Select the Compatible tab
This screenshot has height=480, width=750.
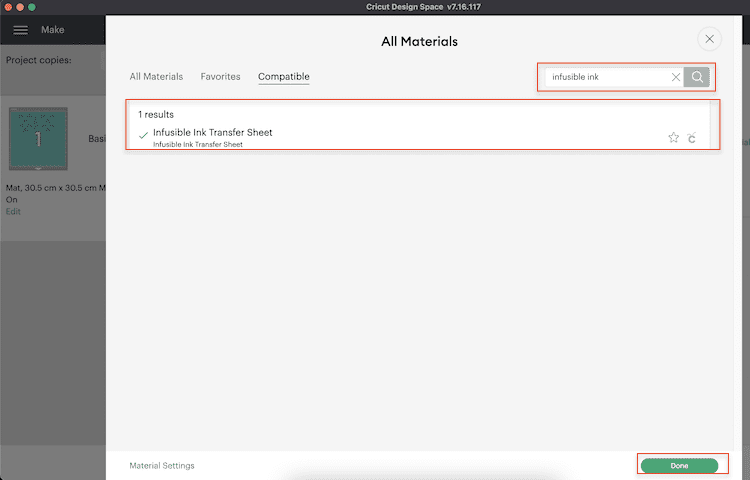click(284, 76)
